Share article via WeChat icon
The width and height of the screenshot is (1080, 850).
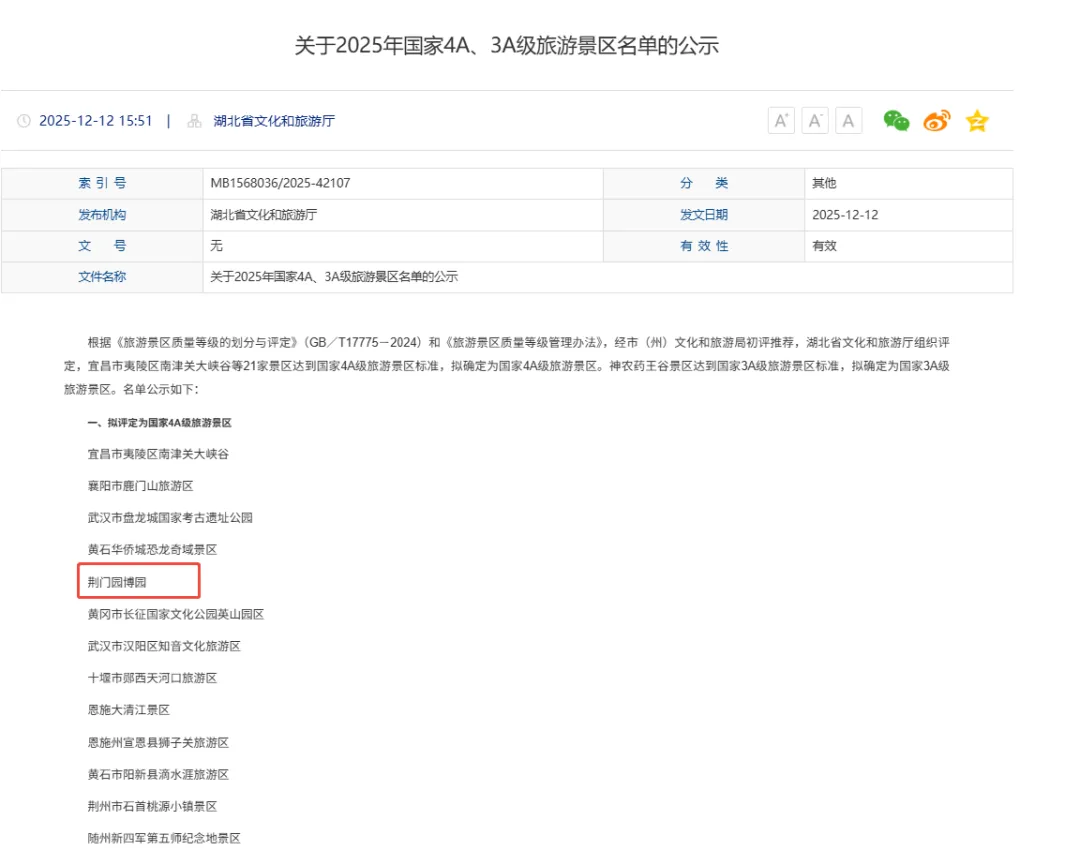896,121
